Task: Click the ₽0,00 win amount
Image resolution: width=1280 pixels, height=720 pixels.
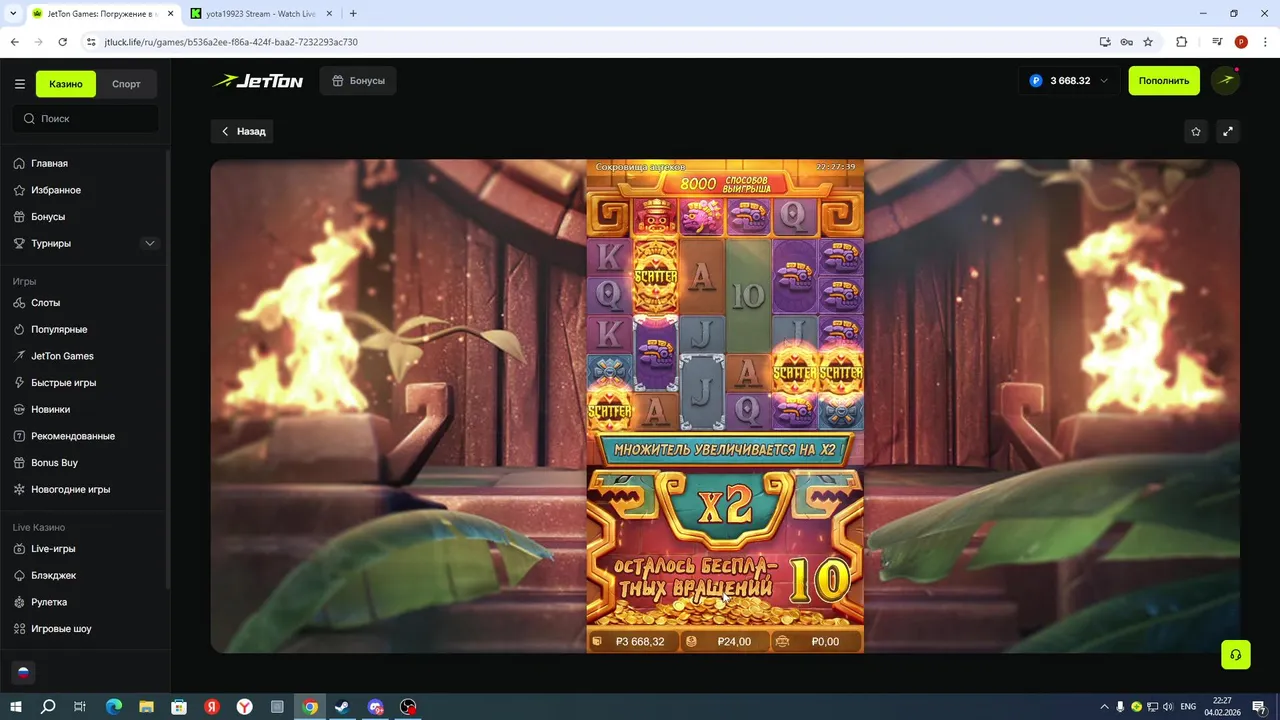Action: point(816,641)
